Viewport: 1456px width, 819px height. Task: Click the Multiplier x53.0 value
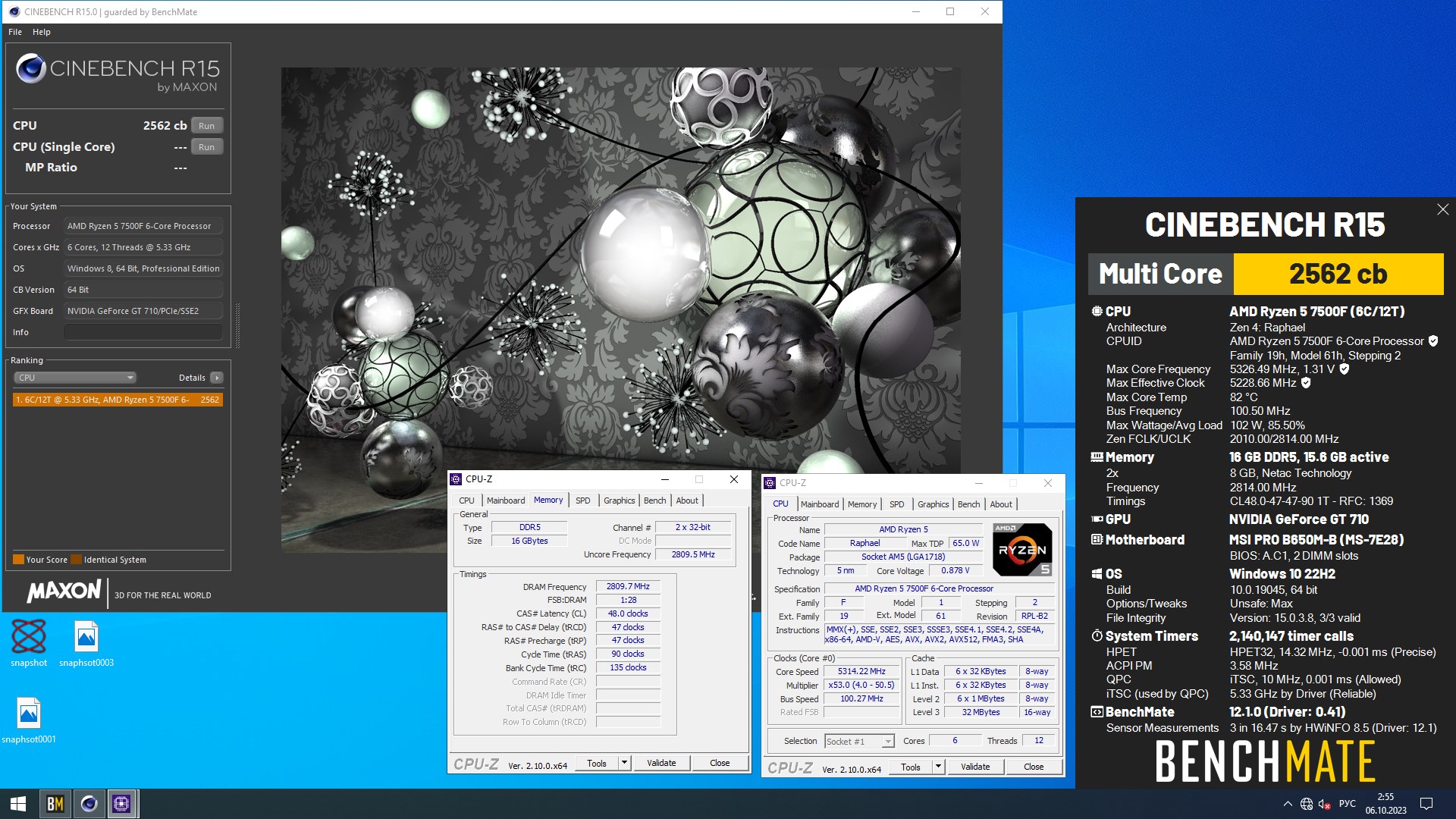861,686
